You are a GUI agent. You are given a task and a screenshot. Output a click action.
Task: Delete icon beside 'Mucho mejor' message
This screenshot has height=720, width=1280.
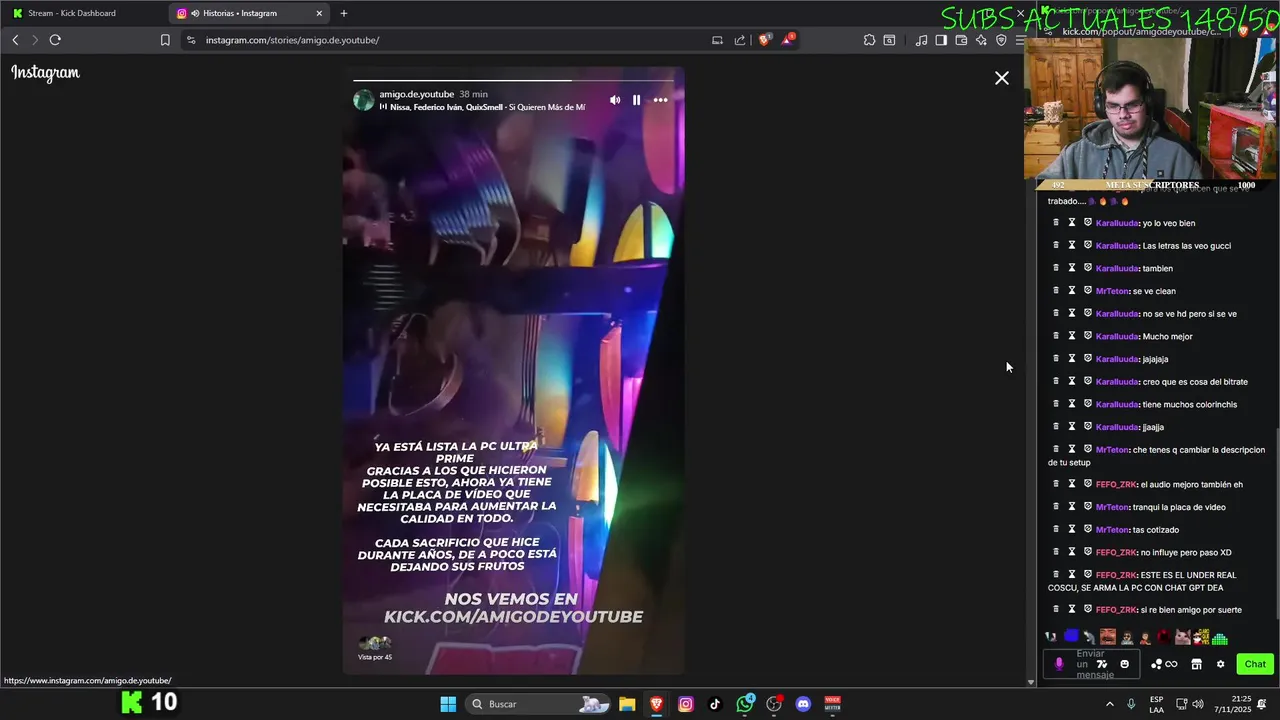tap(1056, 336)
